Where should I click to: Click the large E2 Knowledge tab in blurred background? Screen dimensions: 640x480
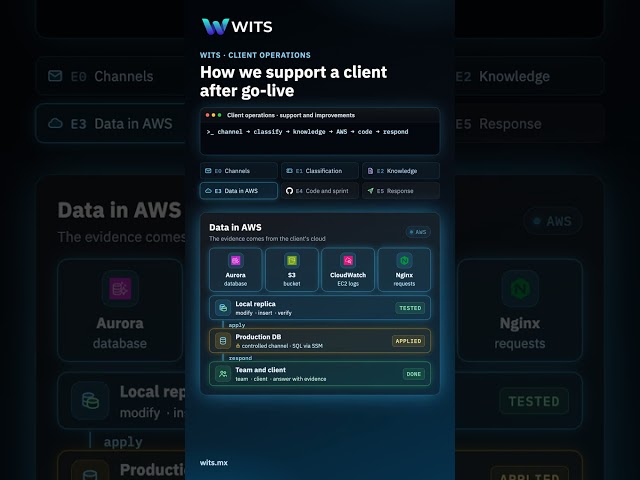click(x=529, y=76)
